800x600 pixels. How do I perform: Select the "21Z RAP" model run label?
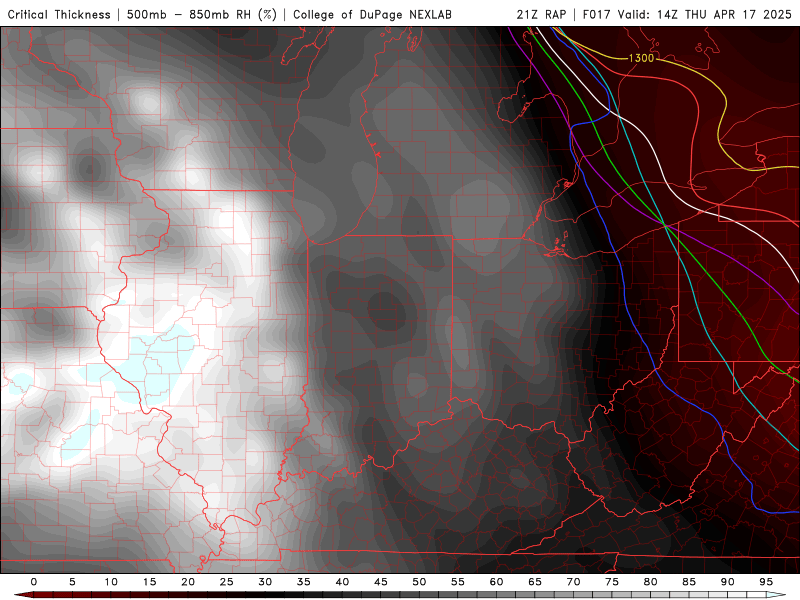[541, 14]
